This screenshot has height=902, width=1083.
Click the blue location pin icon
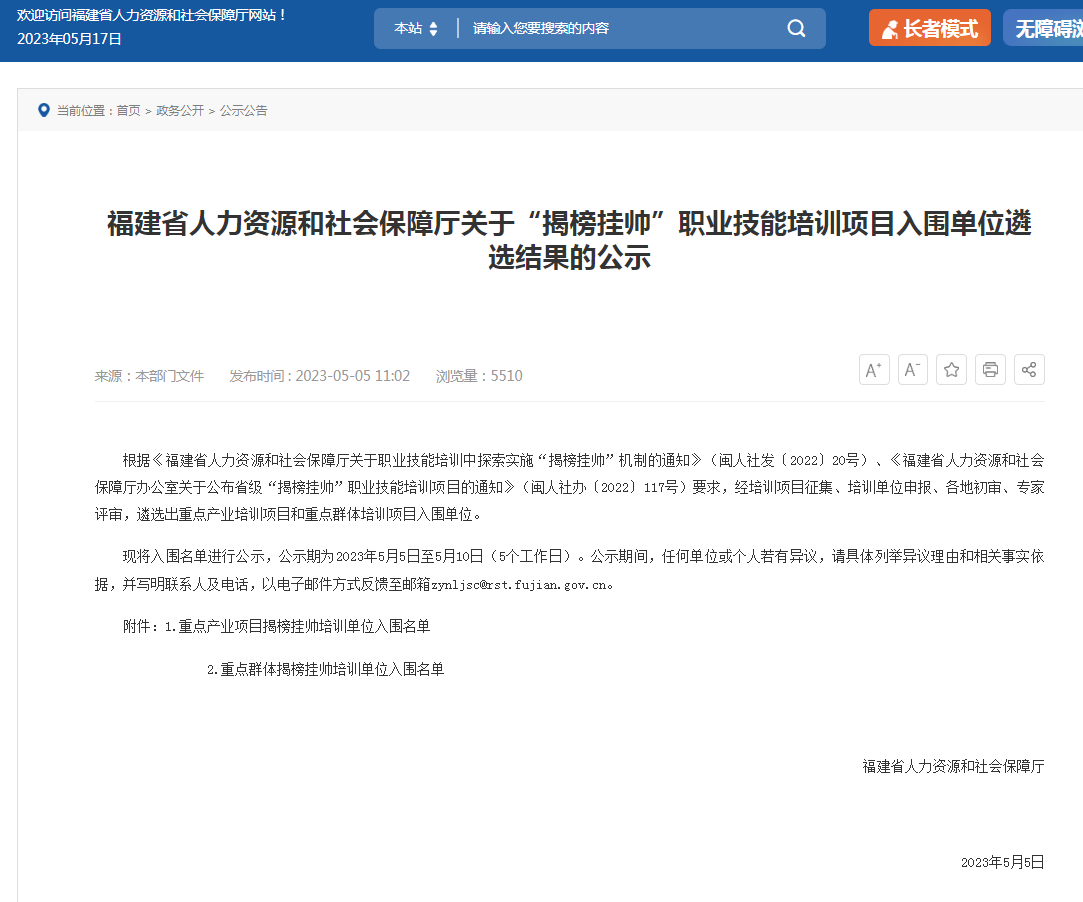[x=43, y=110]
